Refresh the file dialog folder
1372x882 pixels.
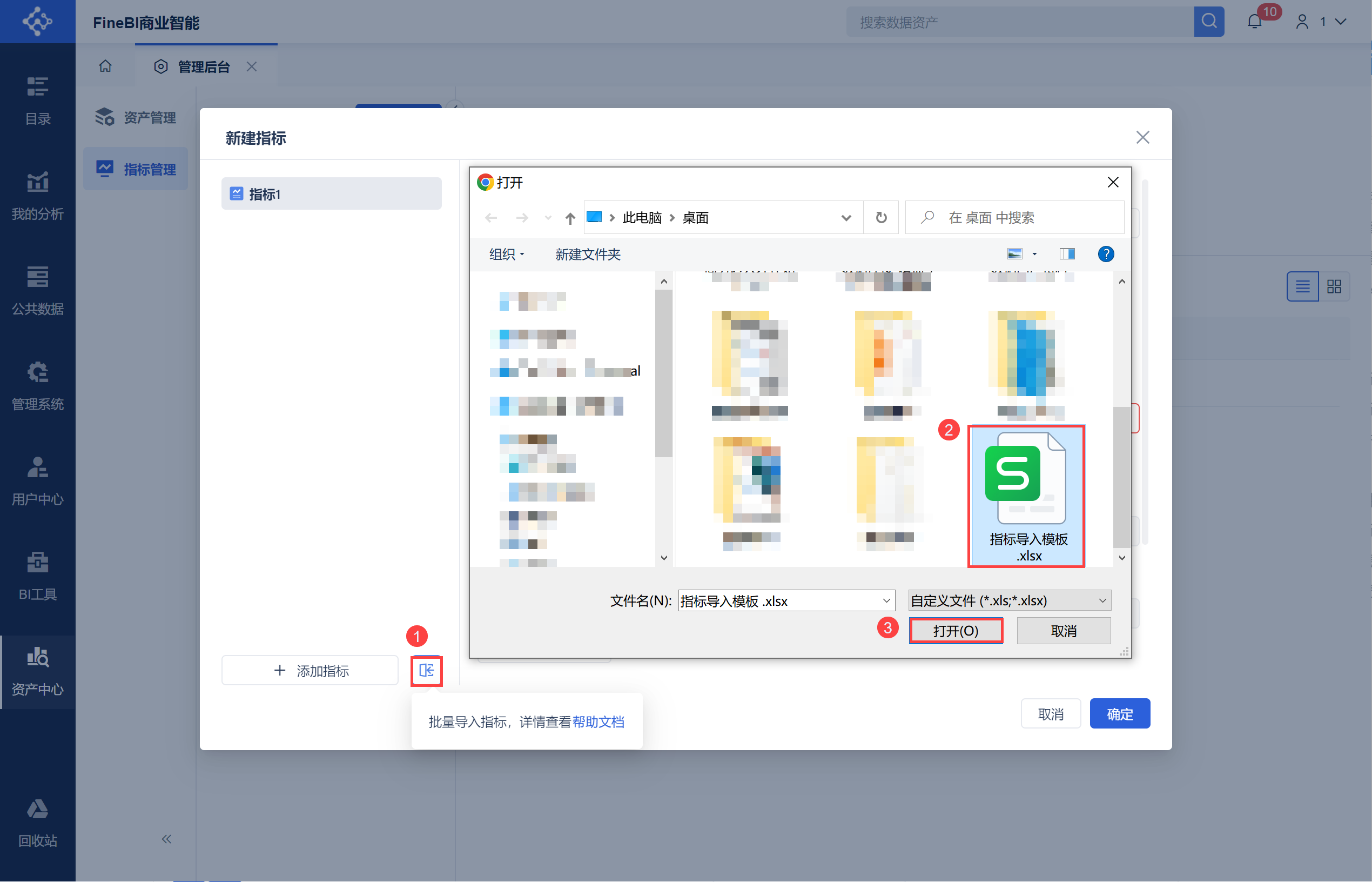pos(881,218)
